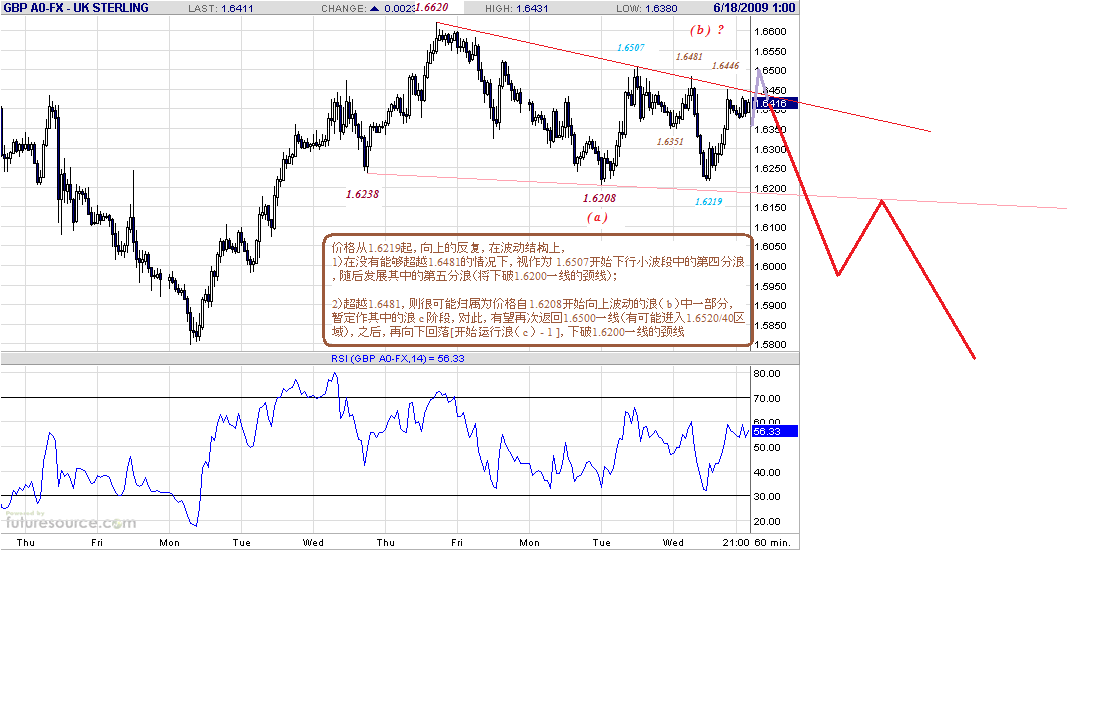Click the 1.6000 price axis label
Viewport: 1103px width, 710px height.
coord(770,266)
